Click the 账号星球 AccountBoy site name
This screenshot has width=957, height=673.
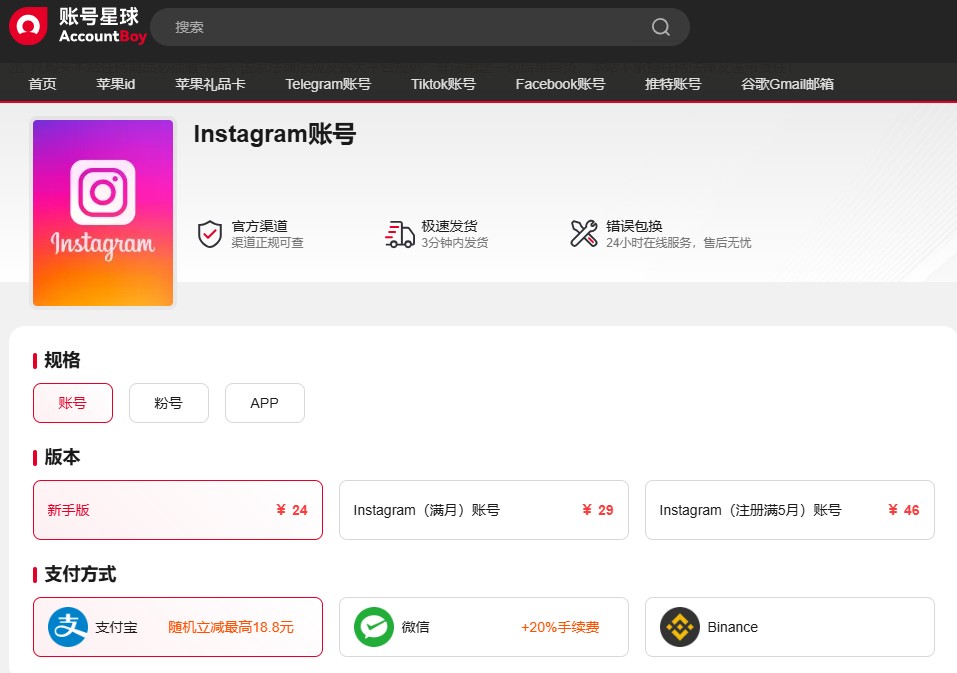point(103,26)
